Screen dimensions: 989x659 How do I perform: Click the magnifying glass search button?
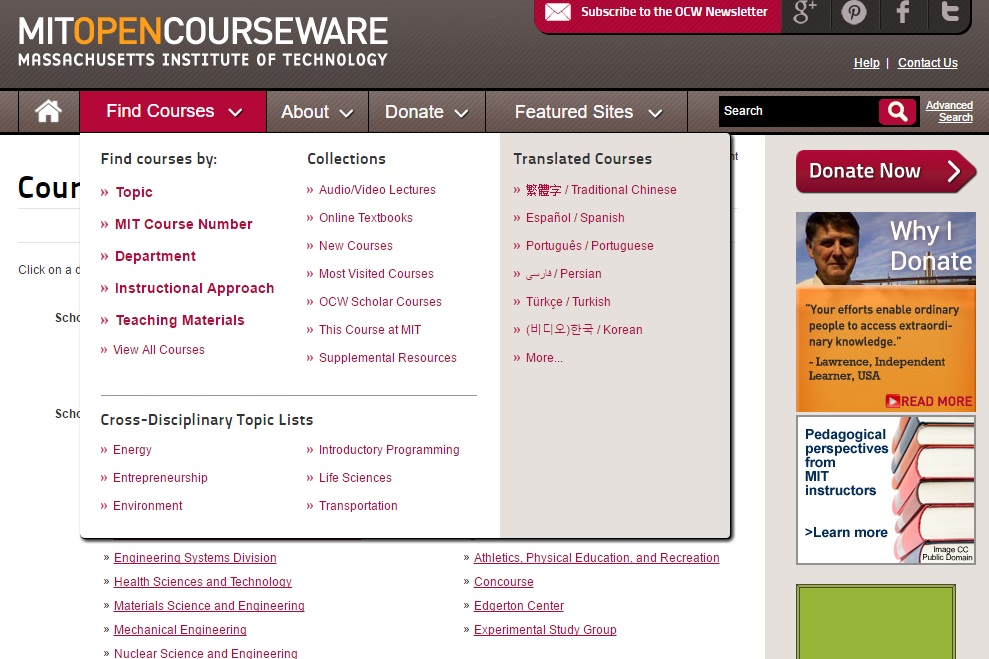click(897, 111)
